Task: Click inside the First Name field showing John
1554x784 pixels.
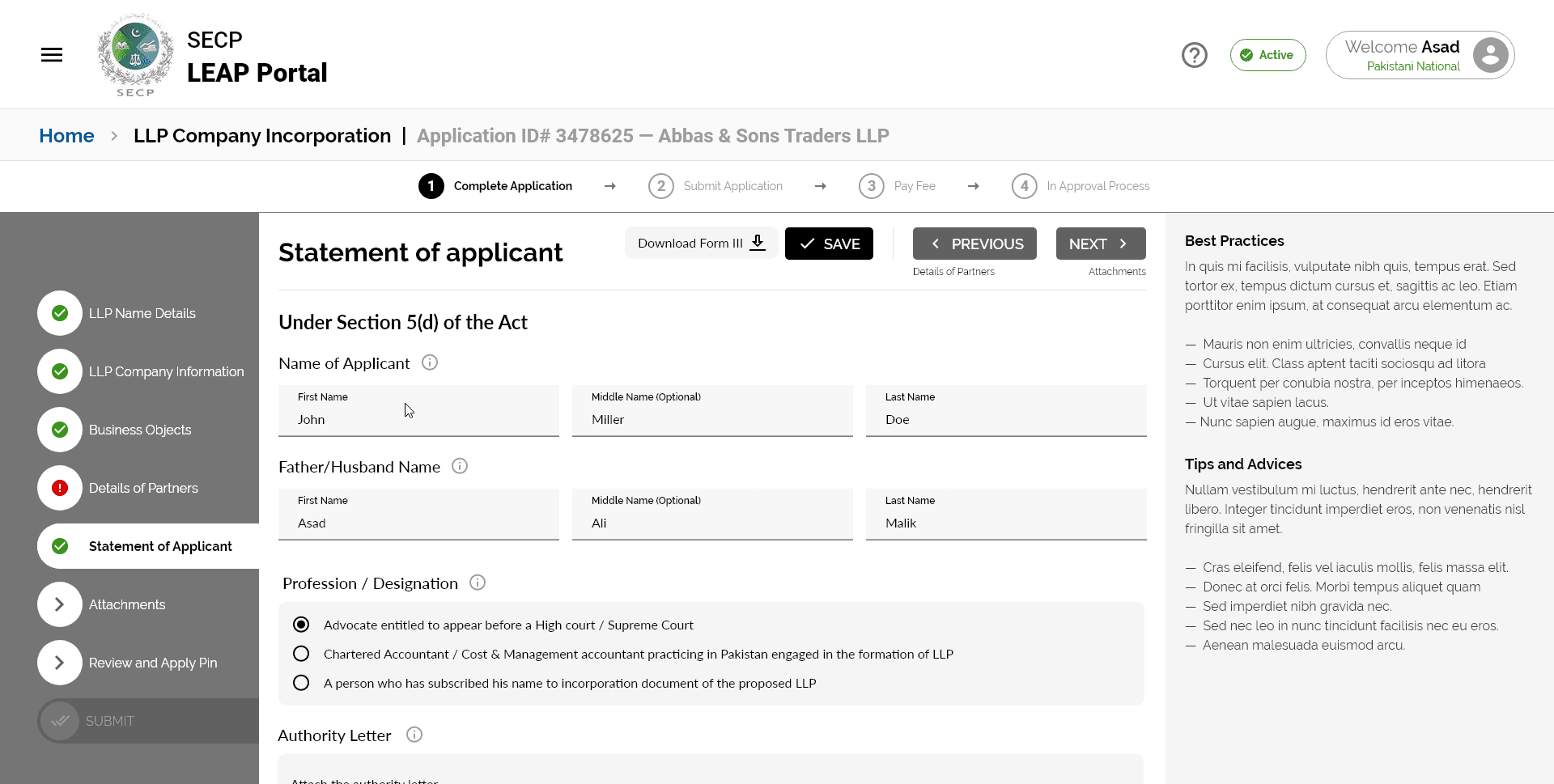Action: point(418,419)
